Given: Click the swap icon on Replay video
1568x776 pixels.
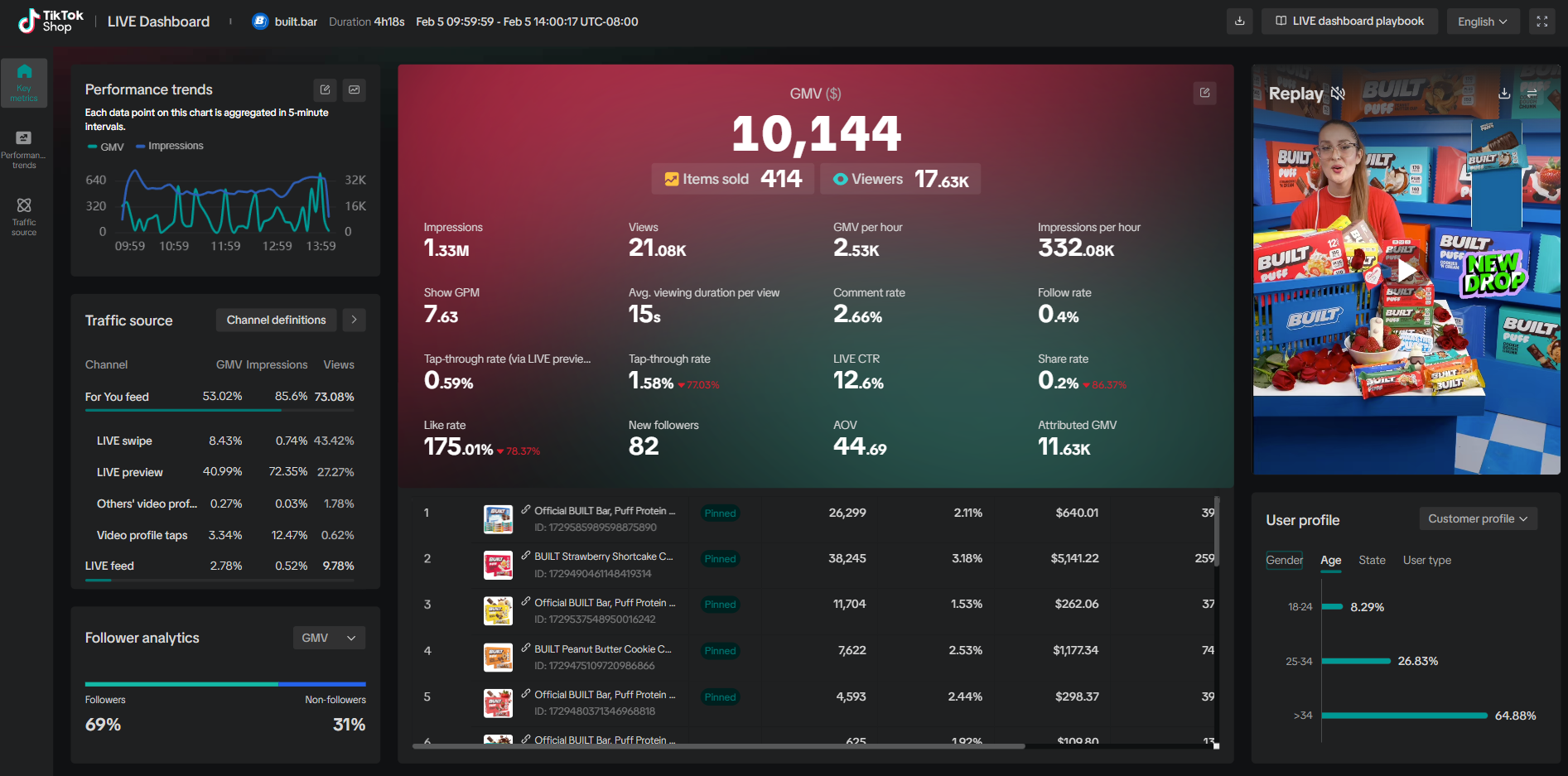Looking at the screenshot, I should pos(1532,94).
